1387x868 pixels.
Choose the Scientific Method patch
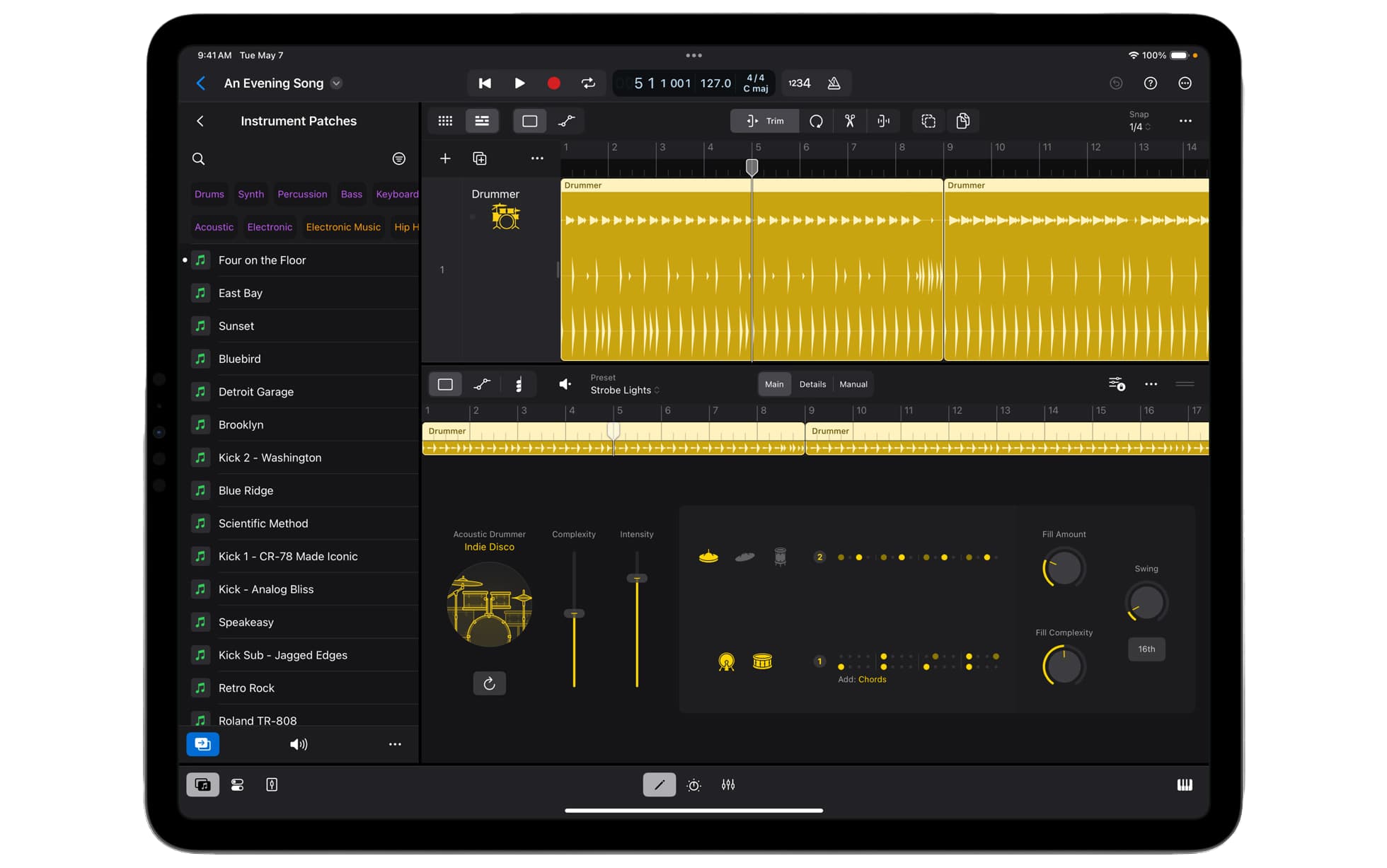click(304, 523)
